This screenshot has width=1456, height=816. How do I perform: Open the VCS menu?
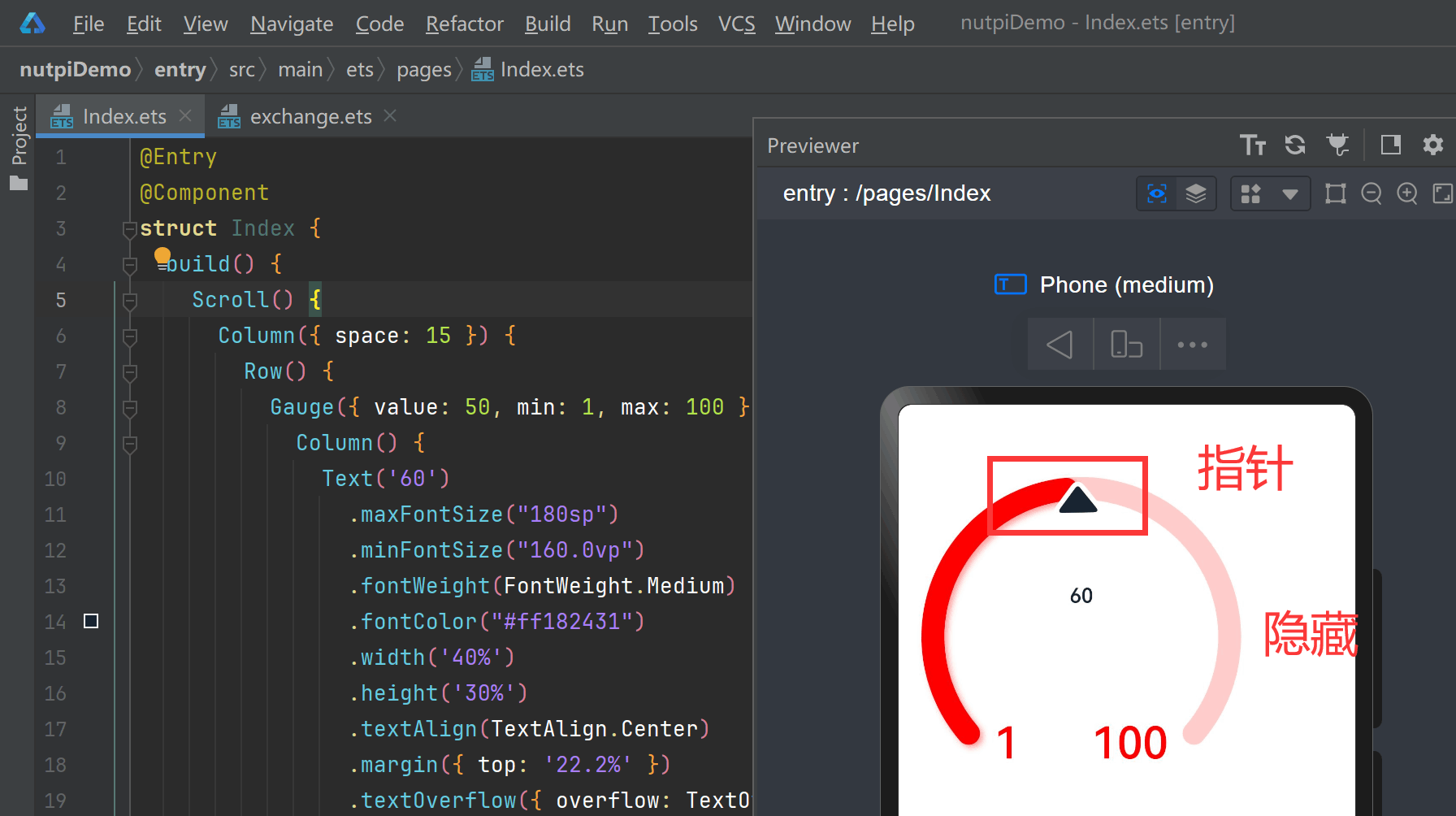point(737,24)
